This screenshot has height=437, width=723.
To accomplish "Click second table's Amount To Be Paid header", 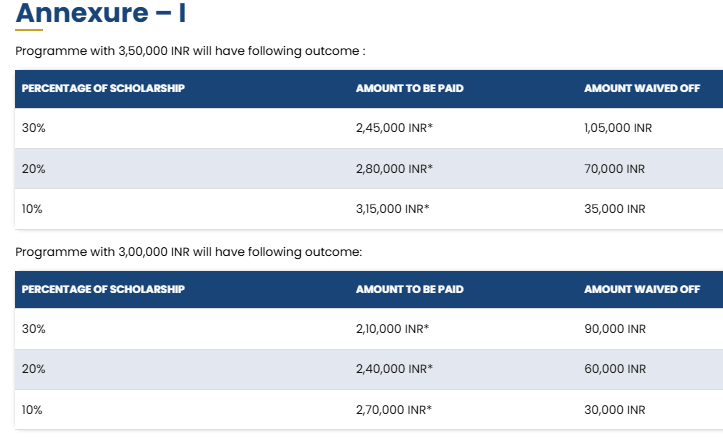I will (x=409, y=289).
